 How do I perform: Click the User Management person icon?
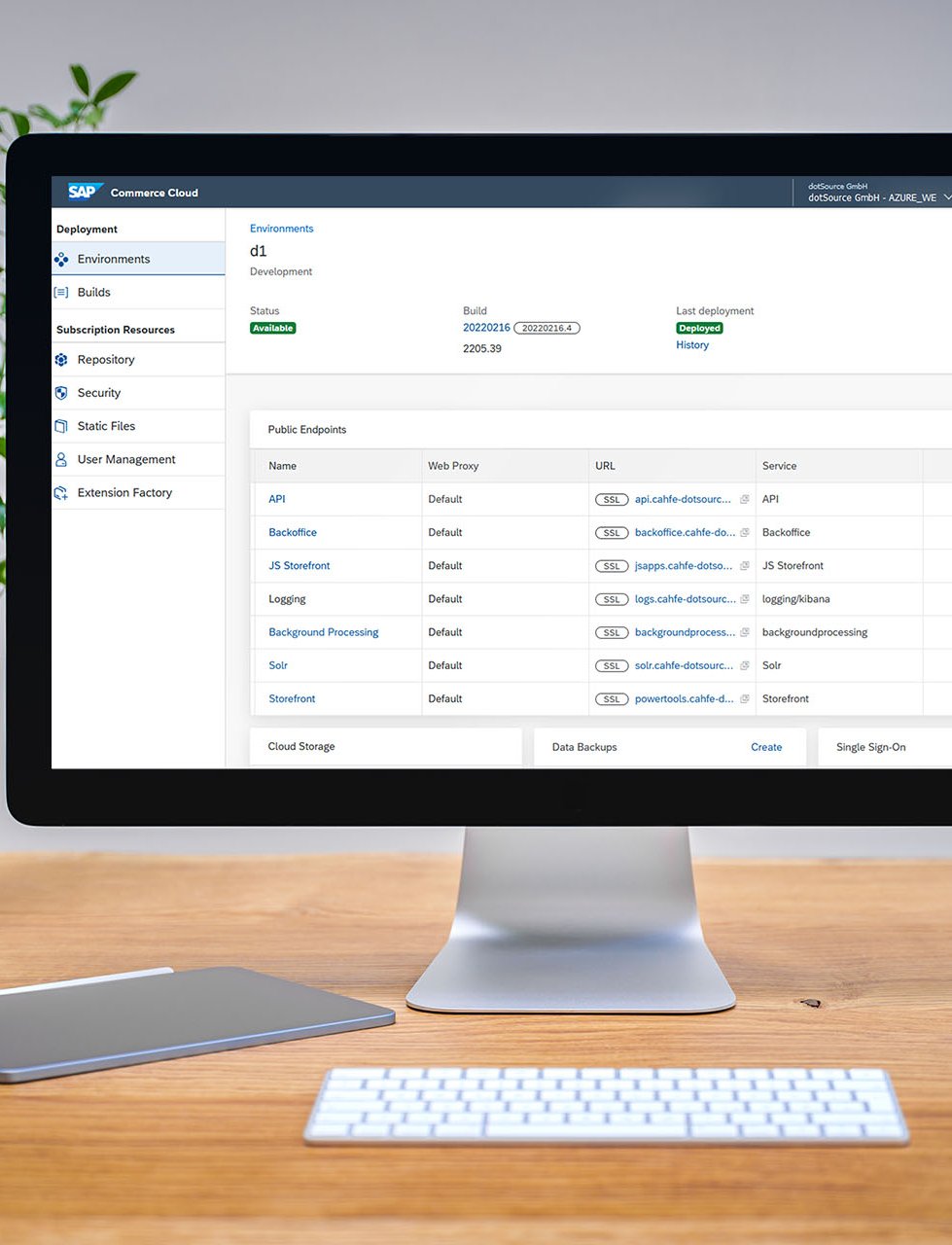(x=61, y=459)
